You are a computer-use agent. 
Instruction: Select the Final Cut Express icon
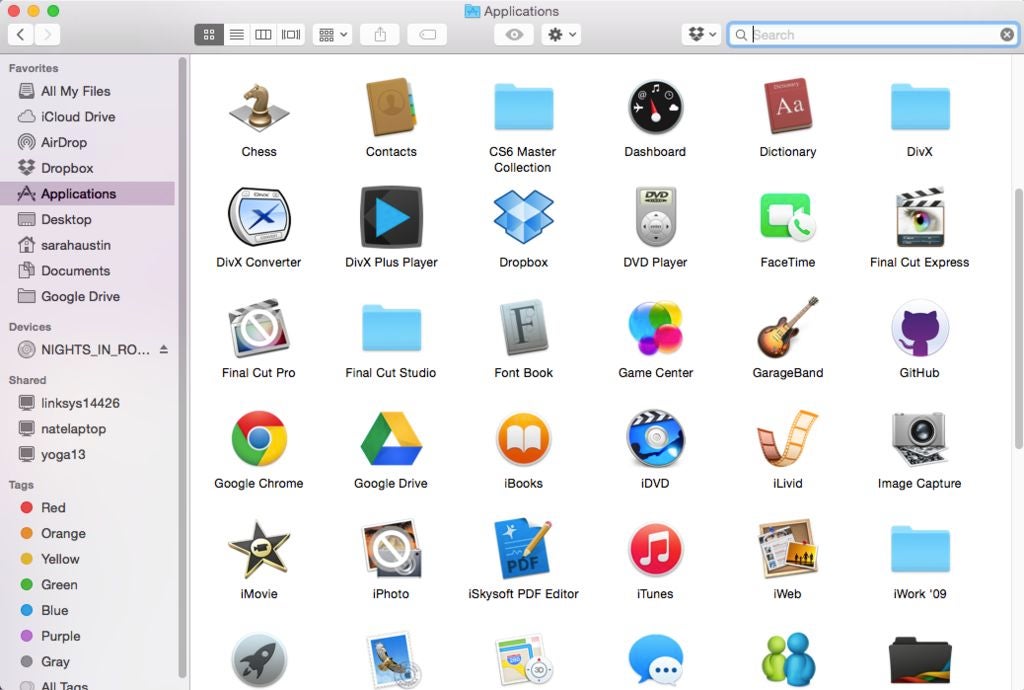point(920,217)
